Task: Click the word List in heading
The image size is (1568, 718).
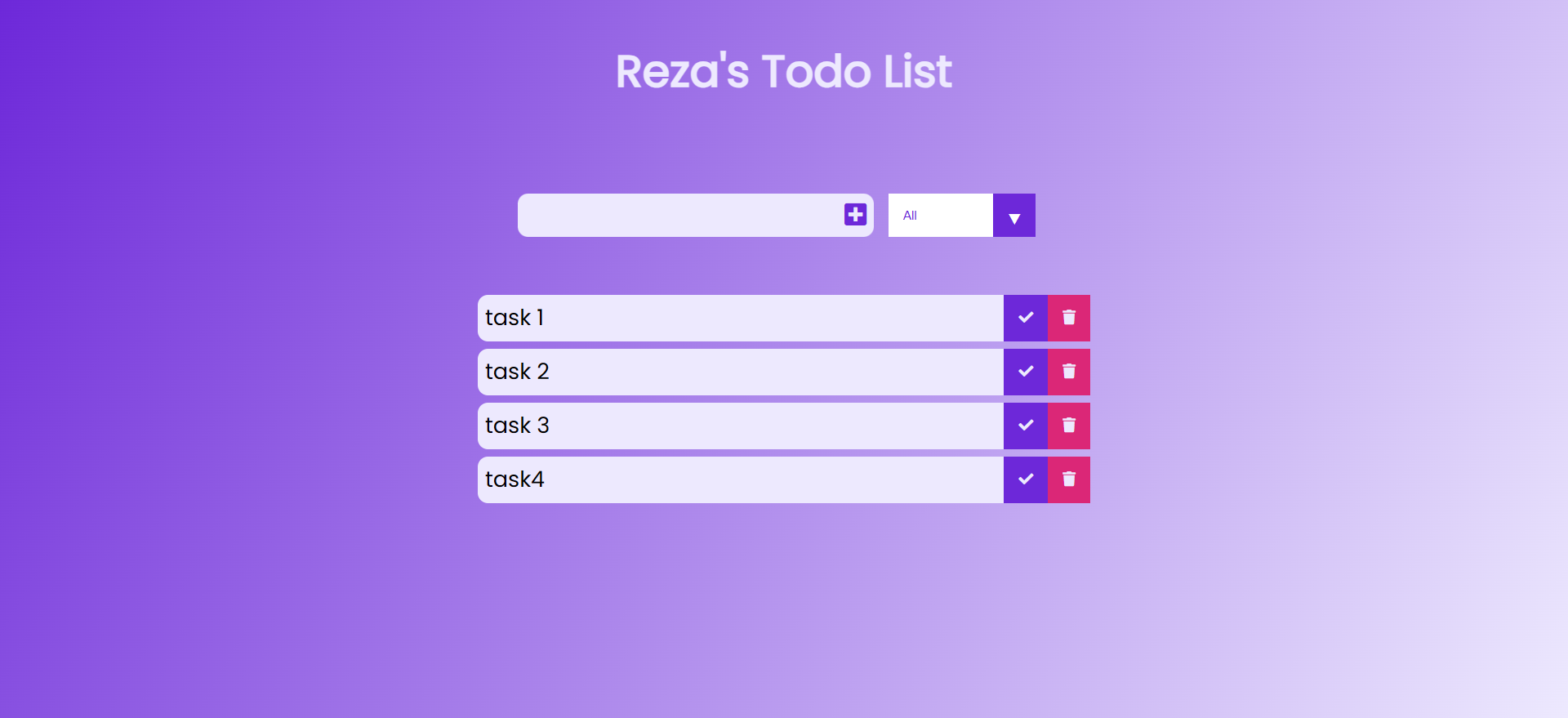Action: (x=918, y=71)
